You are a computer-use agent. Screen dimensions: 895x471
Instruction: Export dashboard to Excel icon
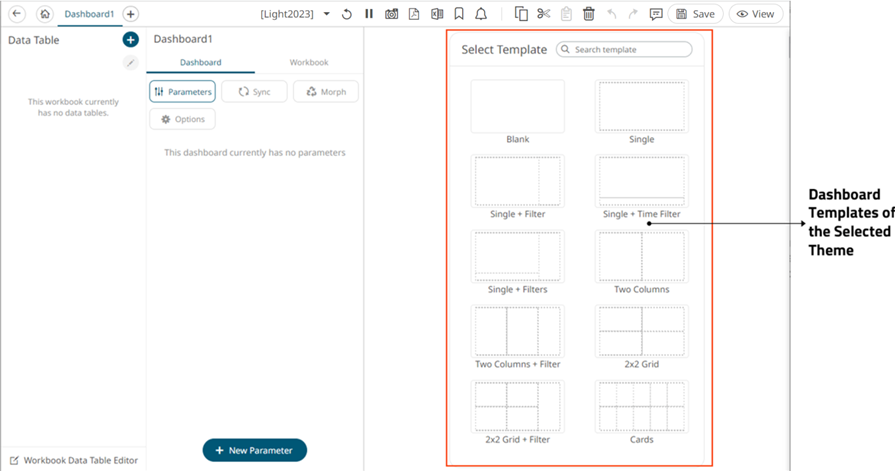[x=437, y=14]
